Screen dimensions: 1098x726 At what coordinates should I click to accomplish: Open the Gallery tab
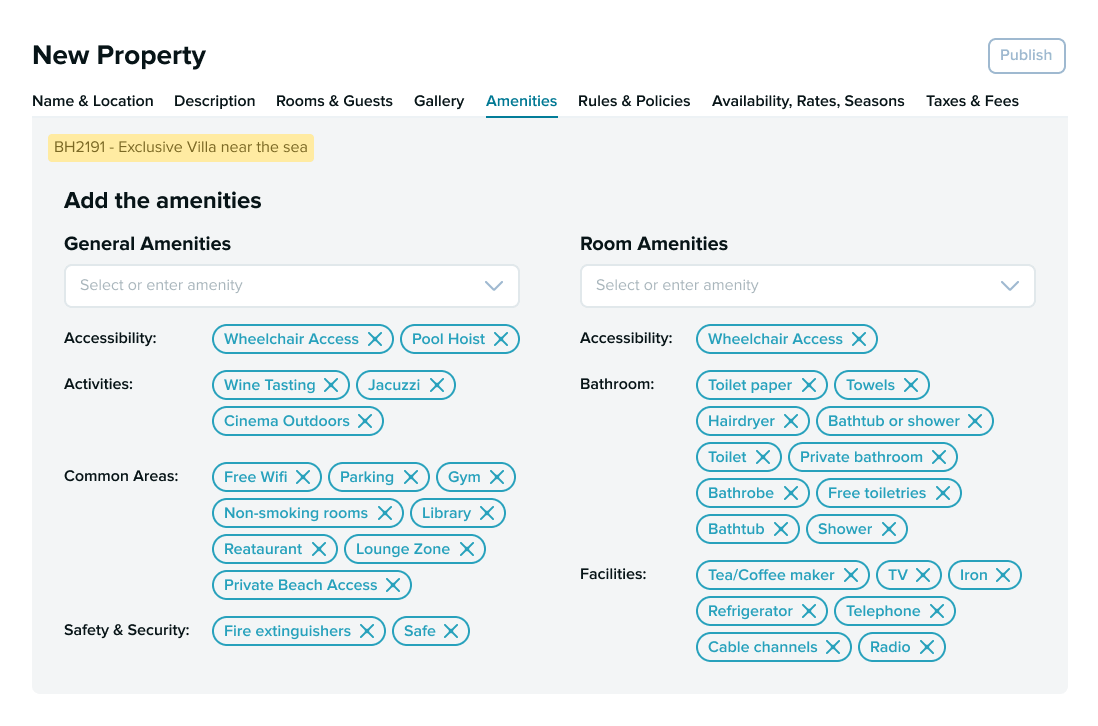[x=439, y=101]
